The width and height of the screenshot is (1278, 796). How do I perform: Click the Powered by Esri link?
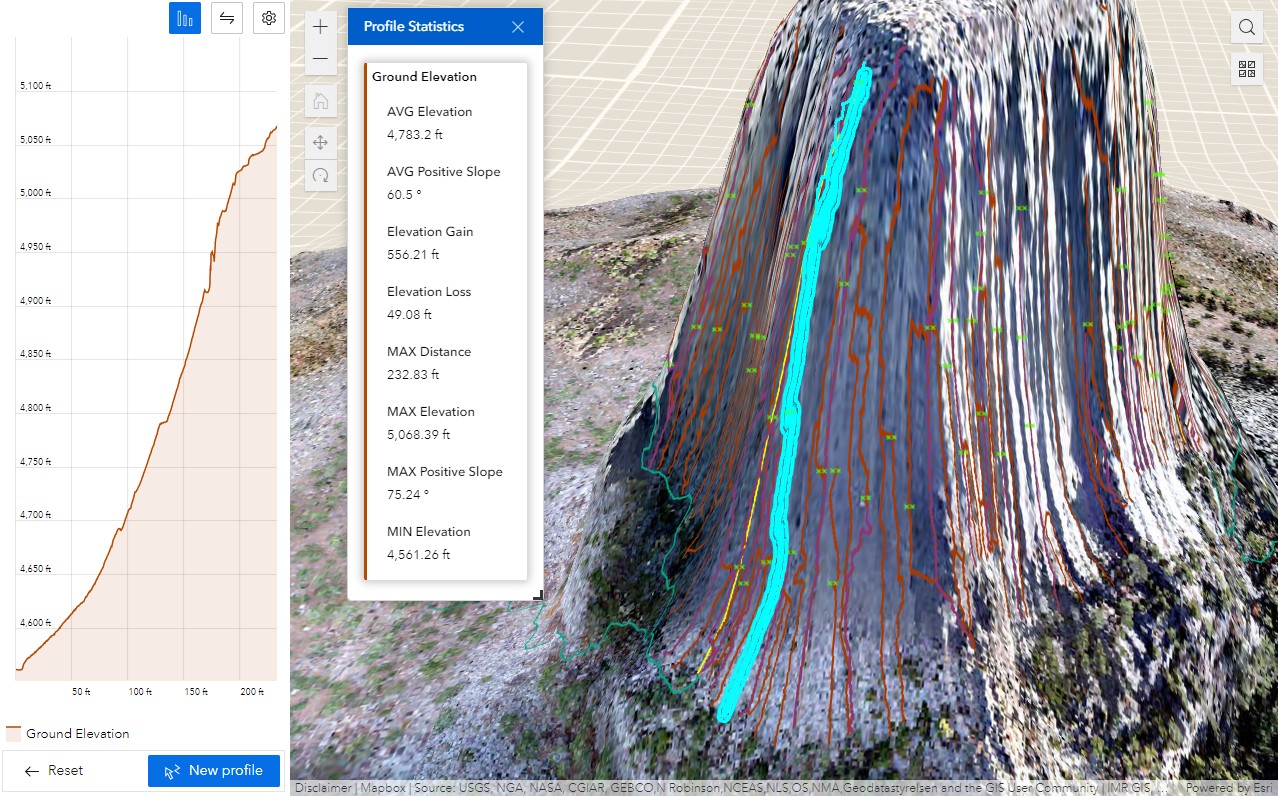point(1232,787)
